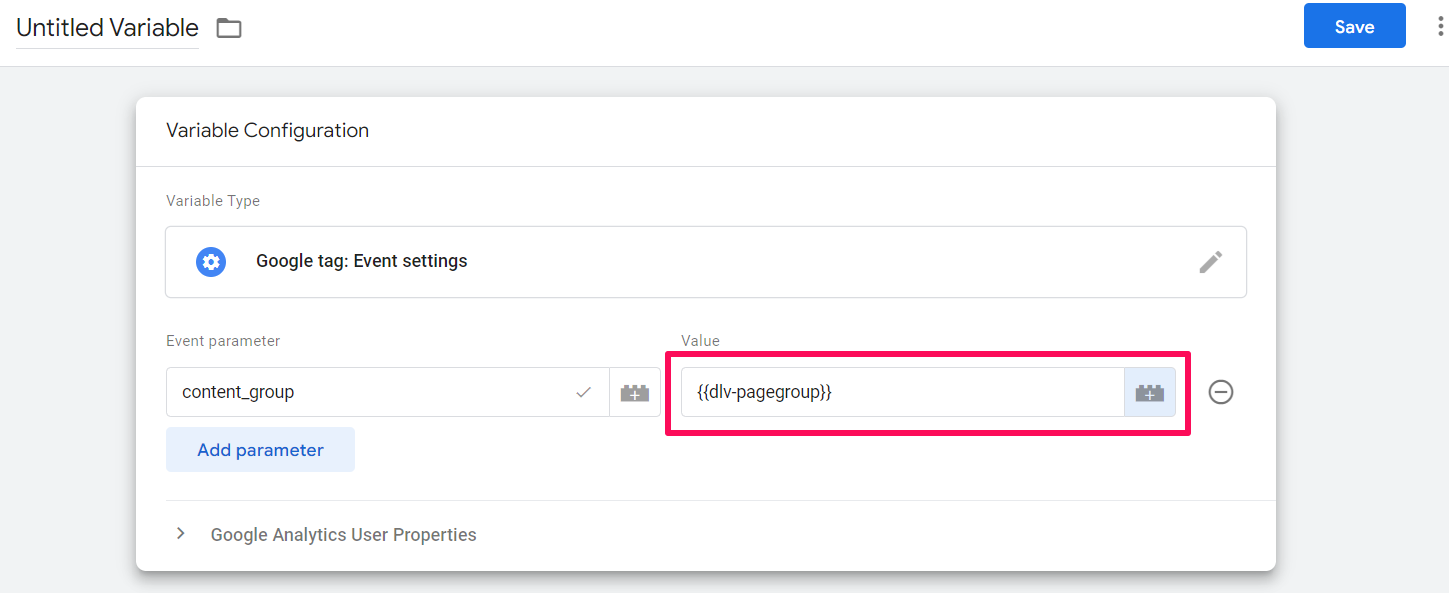This screenshot has height=593, width=1449.
Task: Click the Variable Type label
Action: [x=213, y=201]
